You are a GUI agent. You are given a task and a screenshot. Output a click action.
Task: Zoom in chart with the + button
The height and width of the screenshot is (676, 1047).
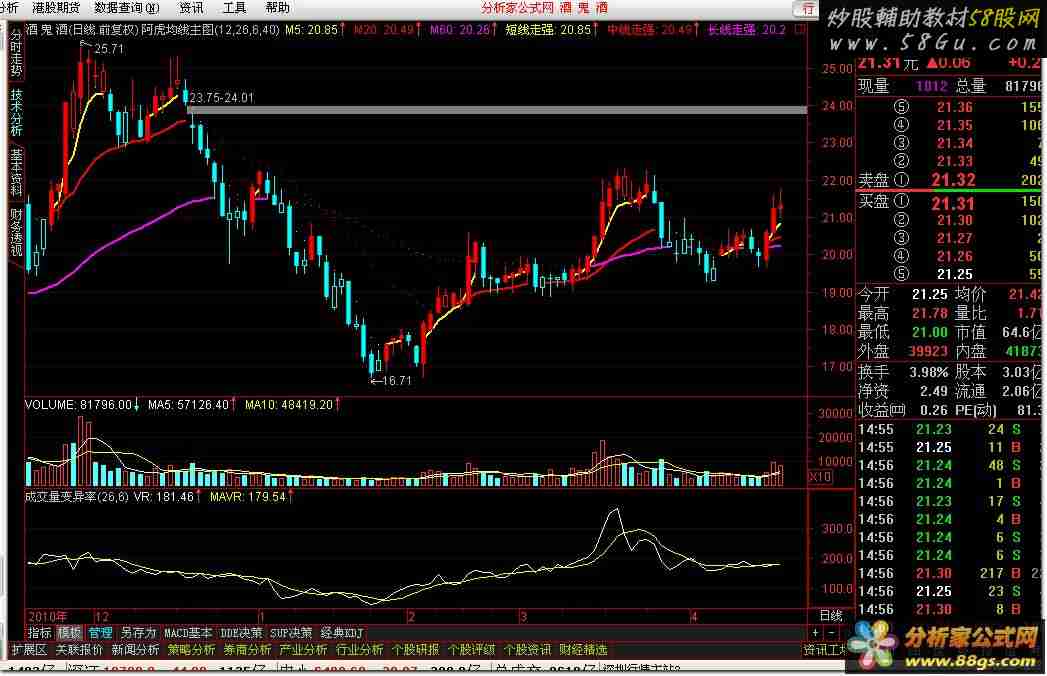815,633
